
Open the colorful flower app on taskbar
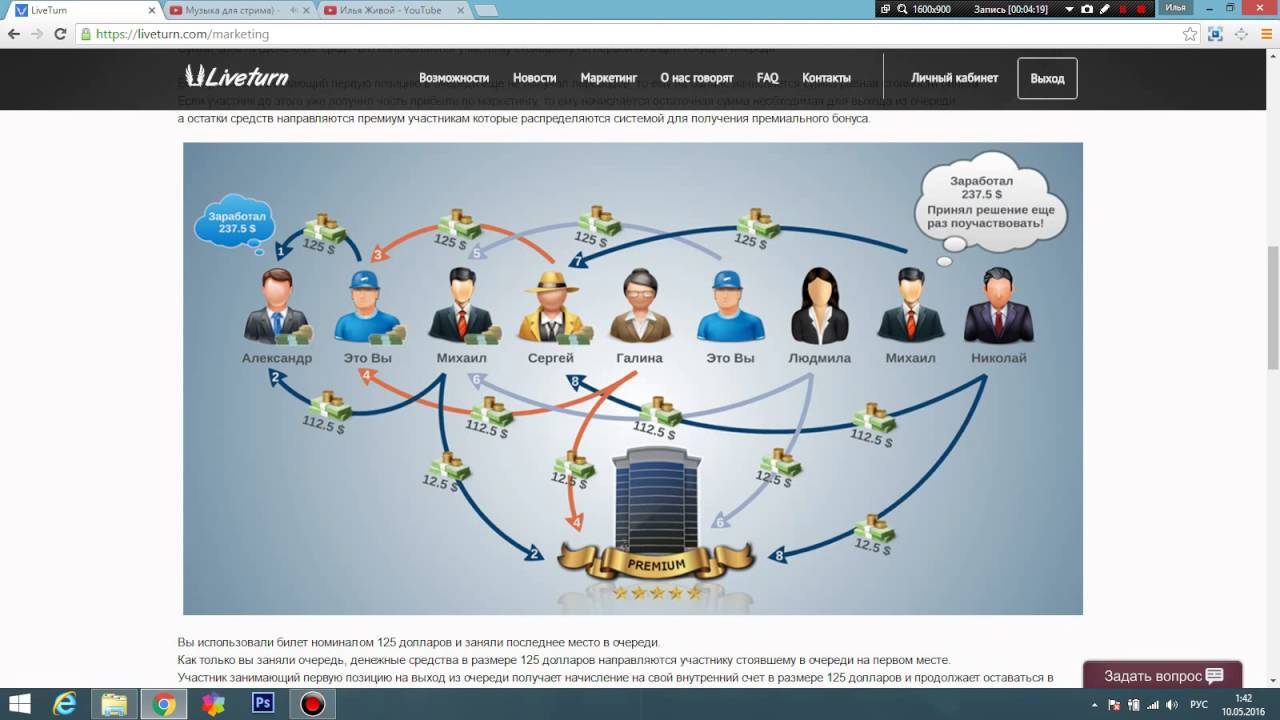click(x=213, y=704)
